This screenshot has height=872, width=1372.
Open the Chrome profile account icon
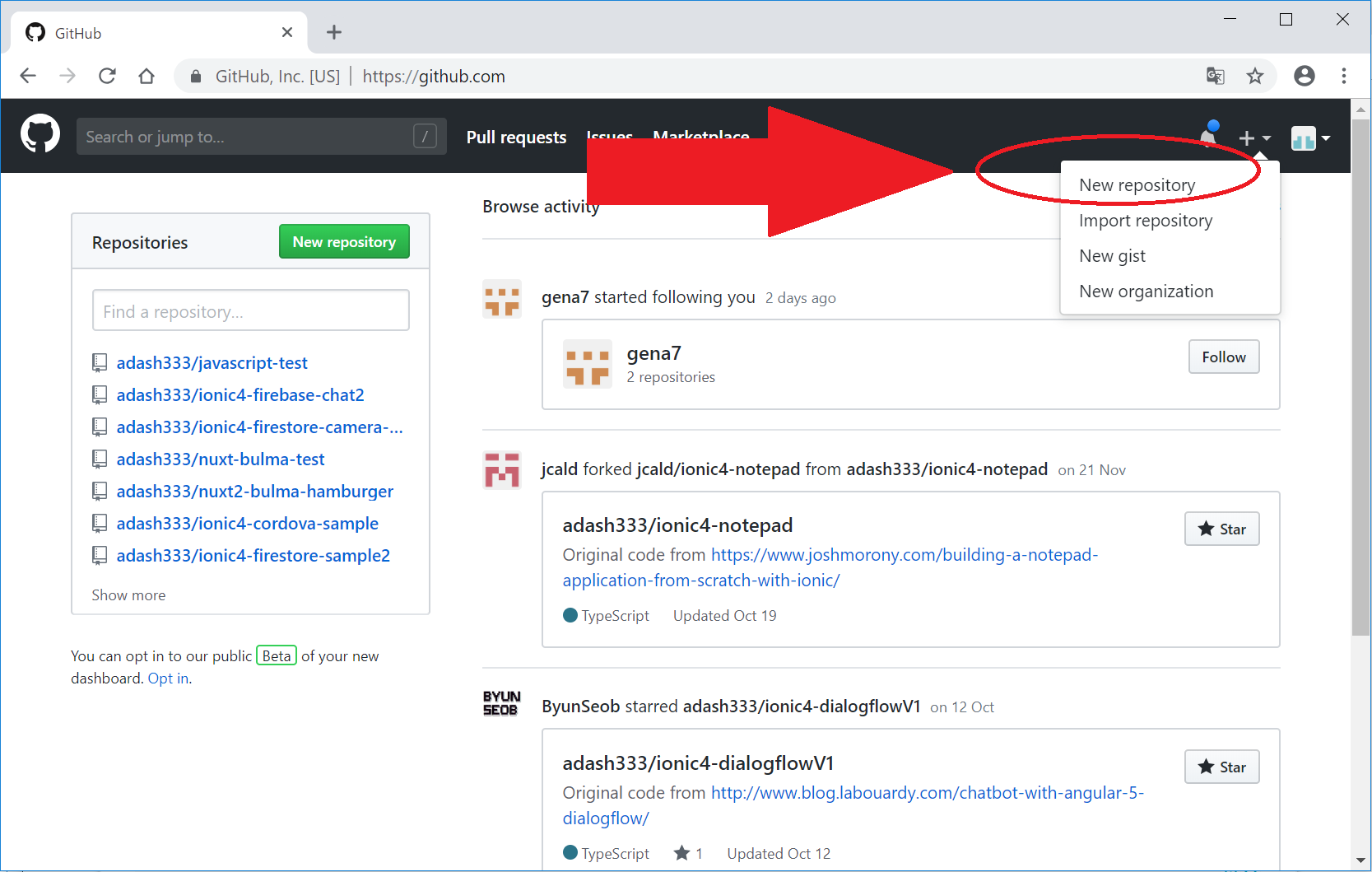coord(1304,76)
